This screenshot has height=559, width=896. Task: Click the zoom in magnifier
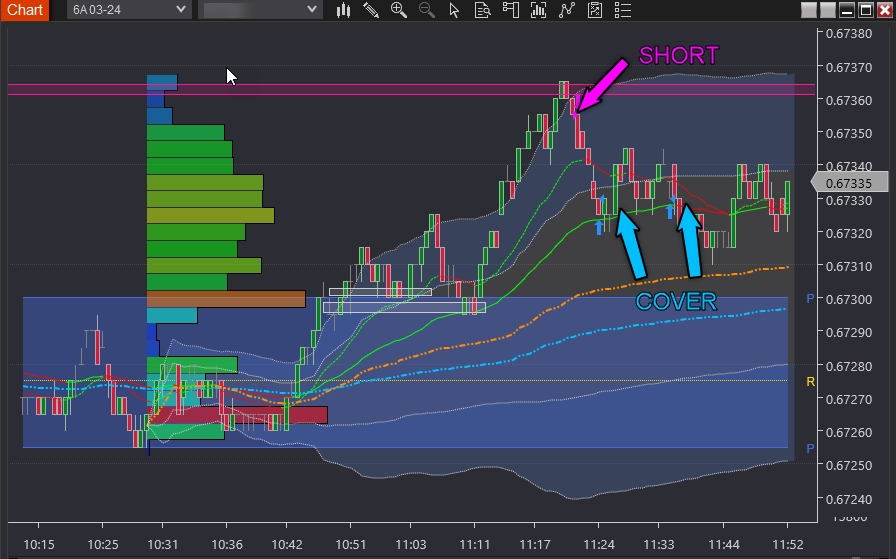[399, 10]
